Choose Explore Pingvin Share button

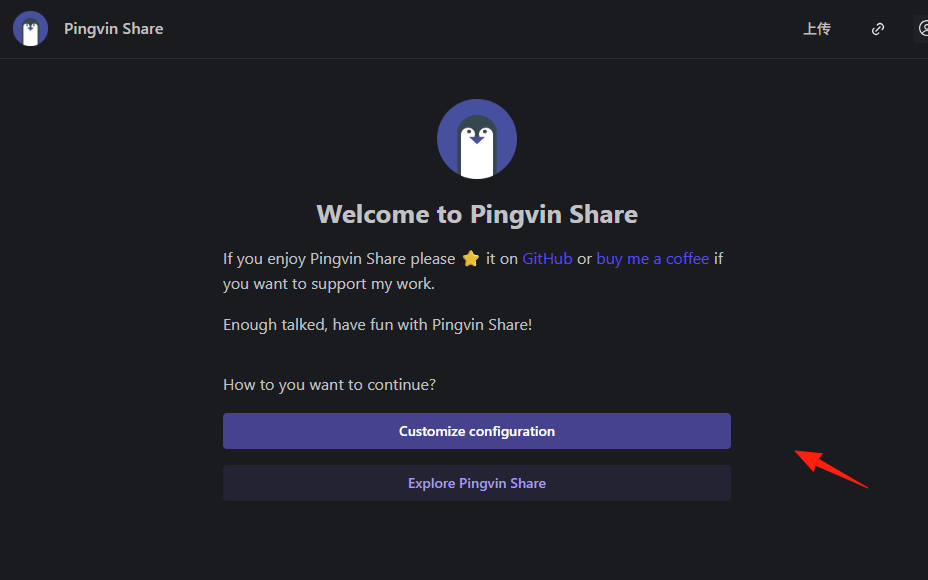477,483
